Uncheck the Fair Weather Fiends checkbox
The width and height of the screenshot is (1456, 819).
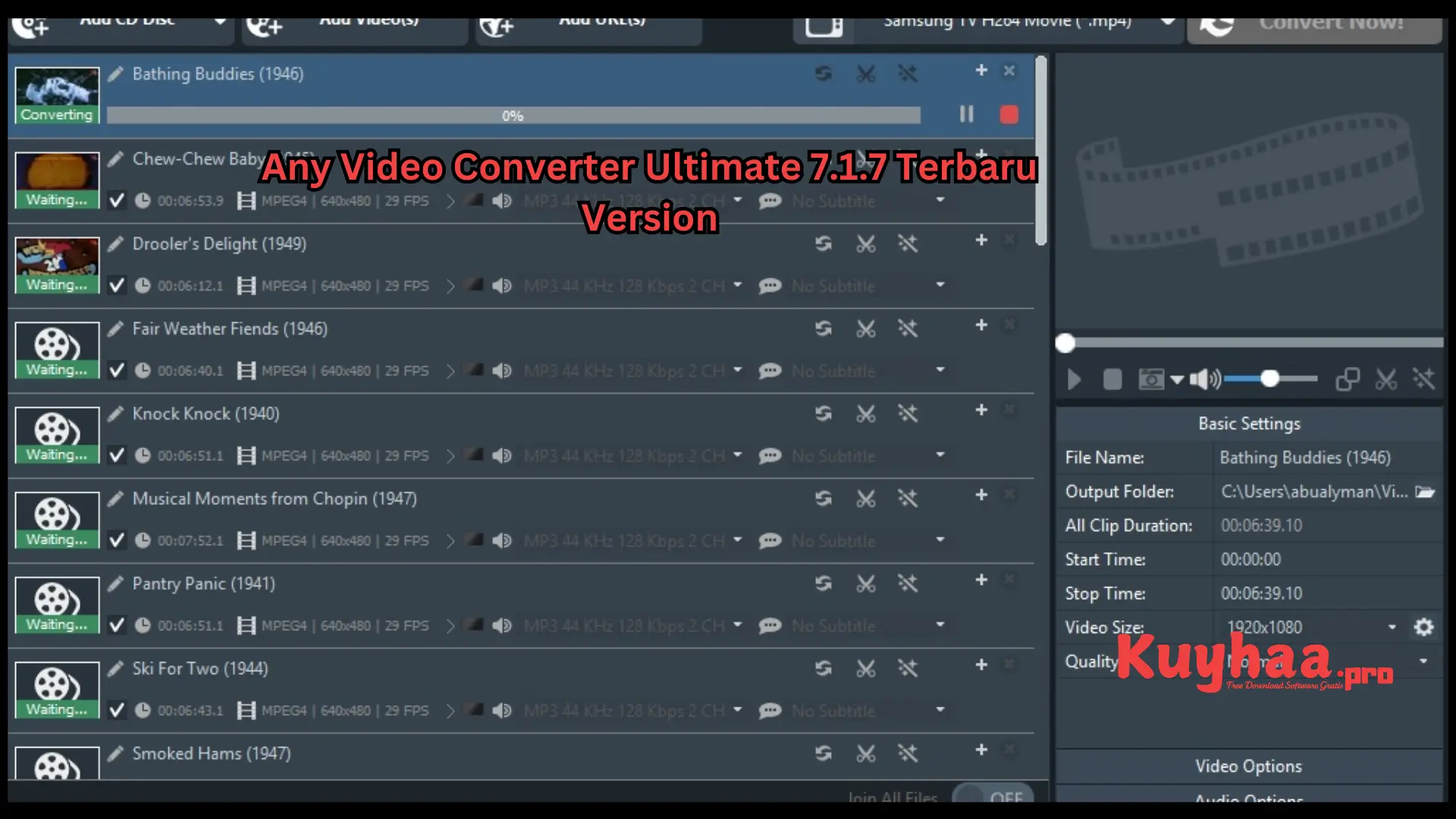(x=117, y=371)
